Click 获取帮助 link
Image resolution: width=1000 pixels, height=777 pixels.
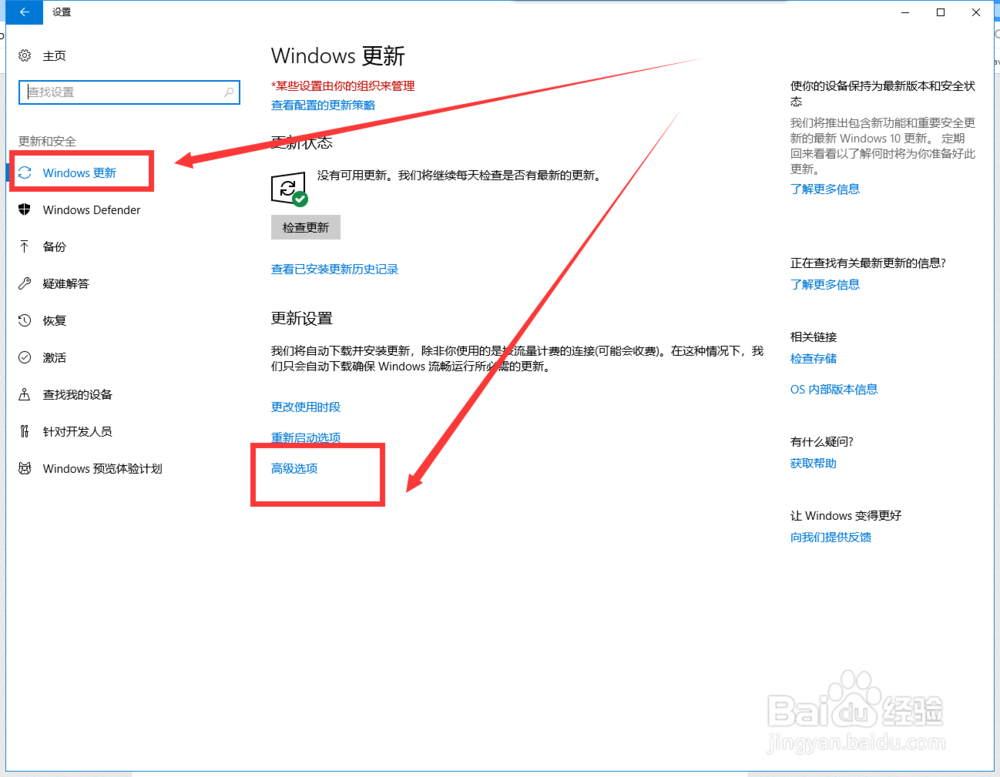tap(813, 463)
